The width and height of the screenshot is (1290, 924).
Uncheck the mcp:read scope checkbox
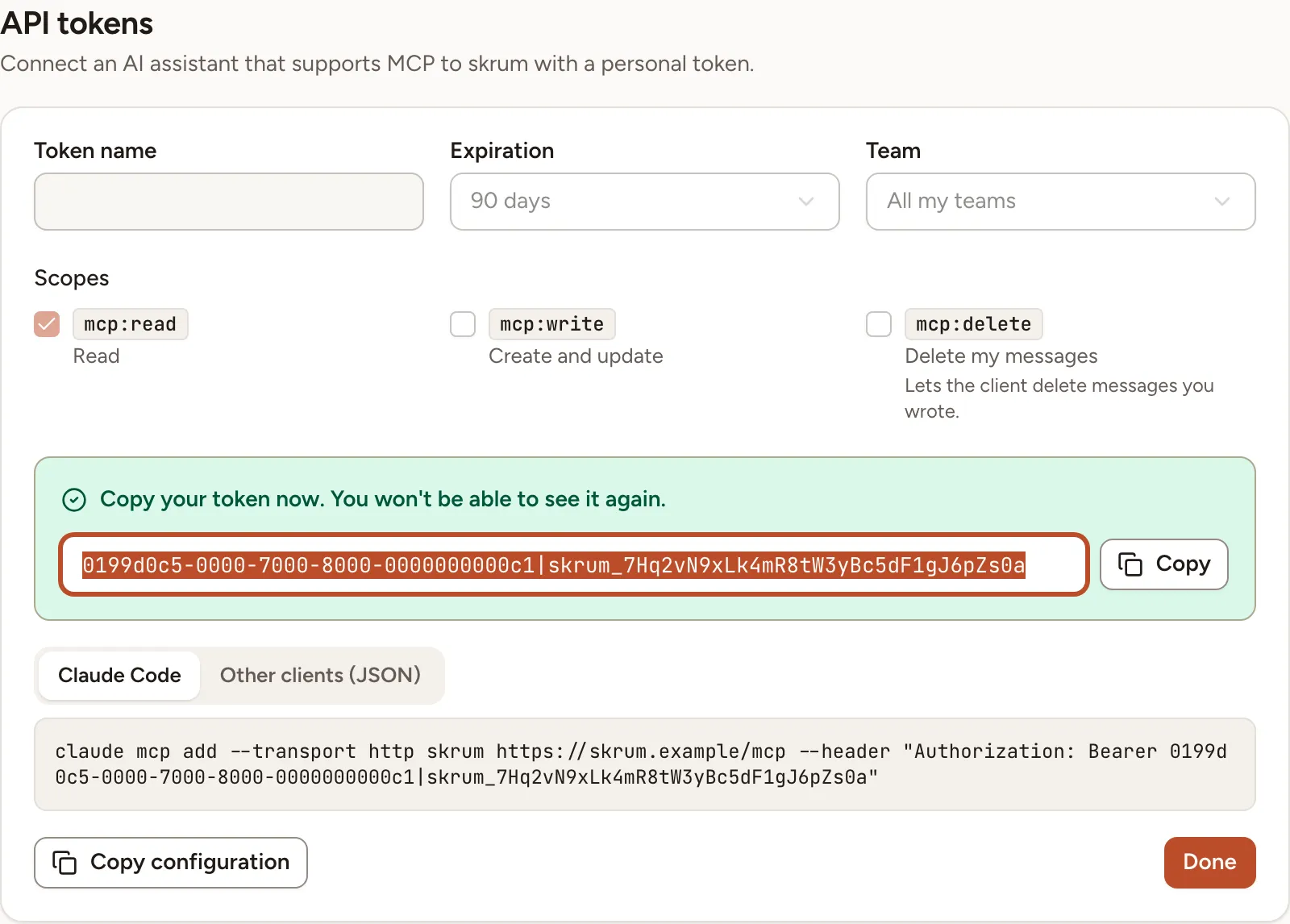pyautogui.click(x=47, y=324)
